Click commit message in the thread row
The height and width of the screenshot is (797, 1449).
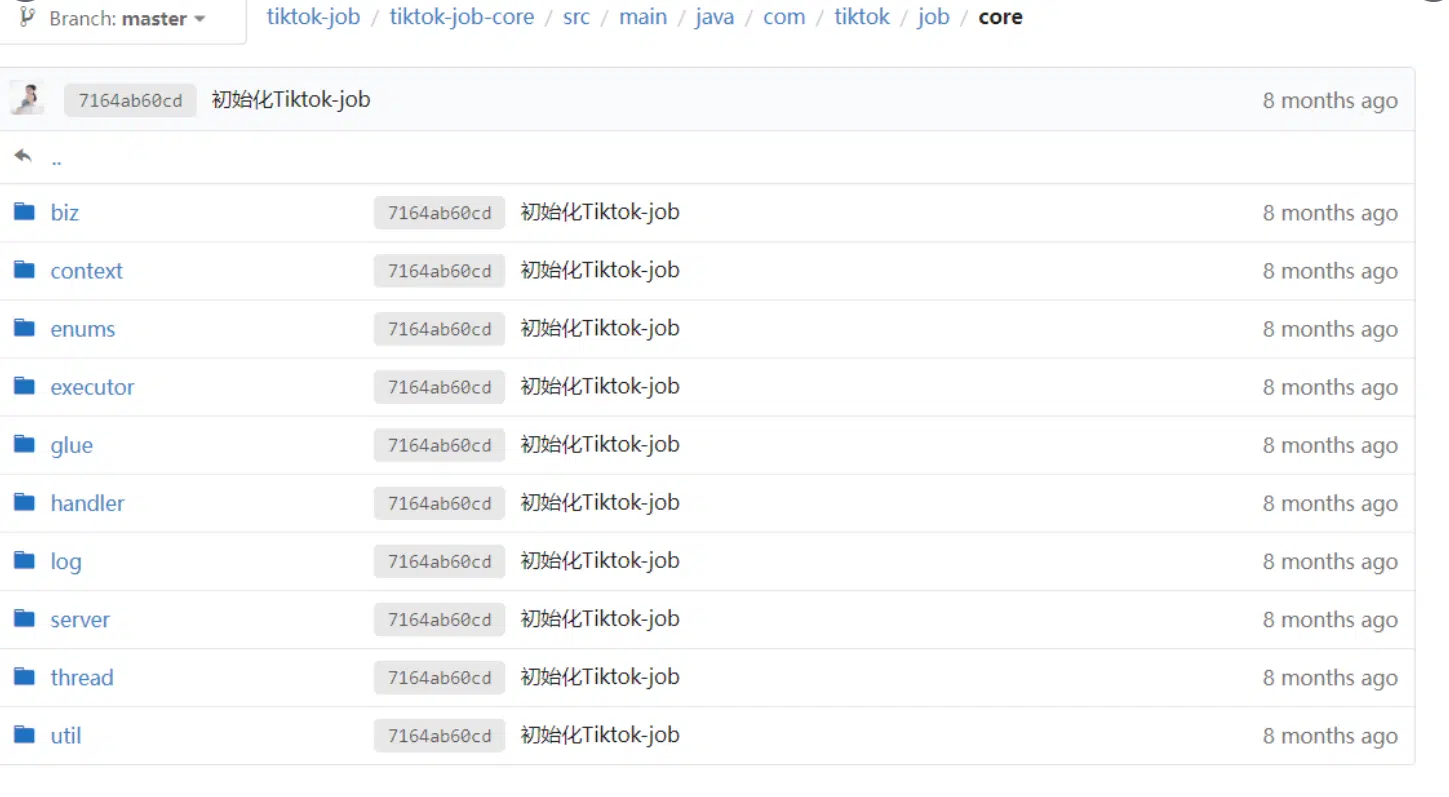tap(600, 675)
